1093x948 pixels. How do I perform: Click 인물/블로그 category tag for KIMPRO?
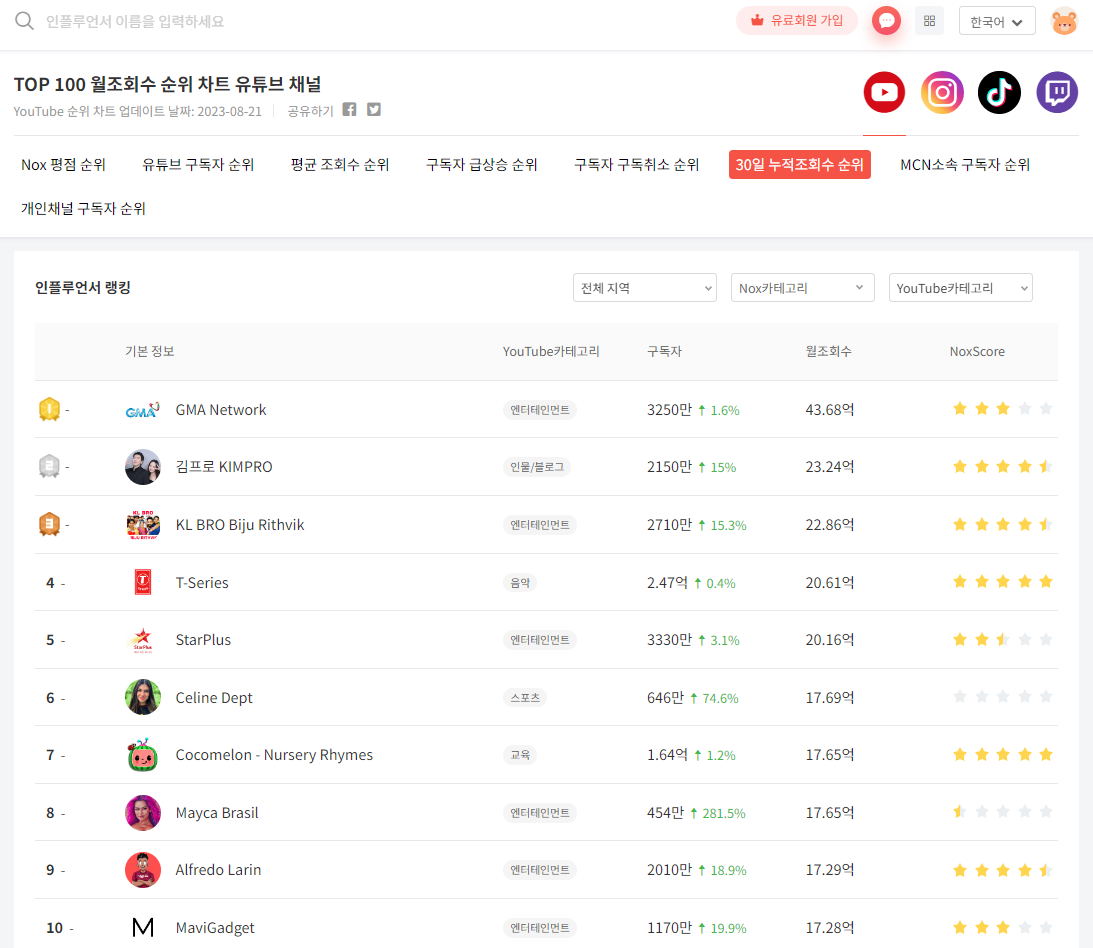537,467
